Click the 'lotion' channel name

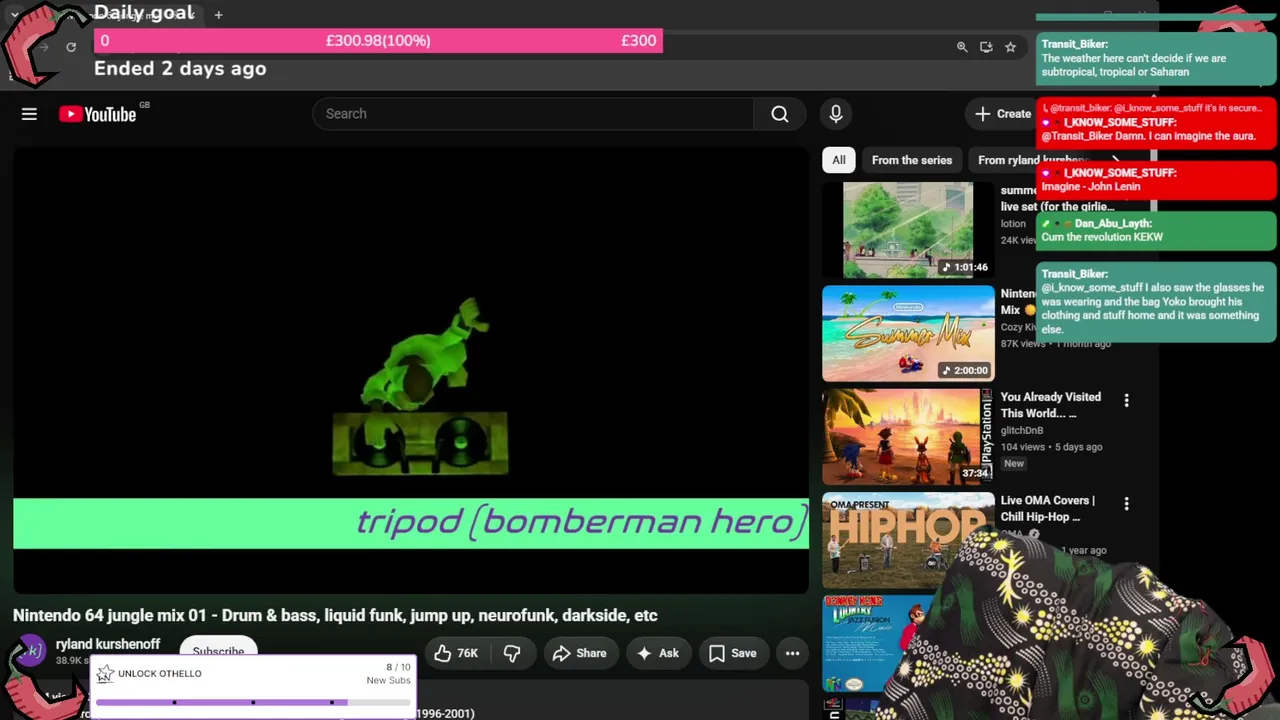(1013, 224)
